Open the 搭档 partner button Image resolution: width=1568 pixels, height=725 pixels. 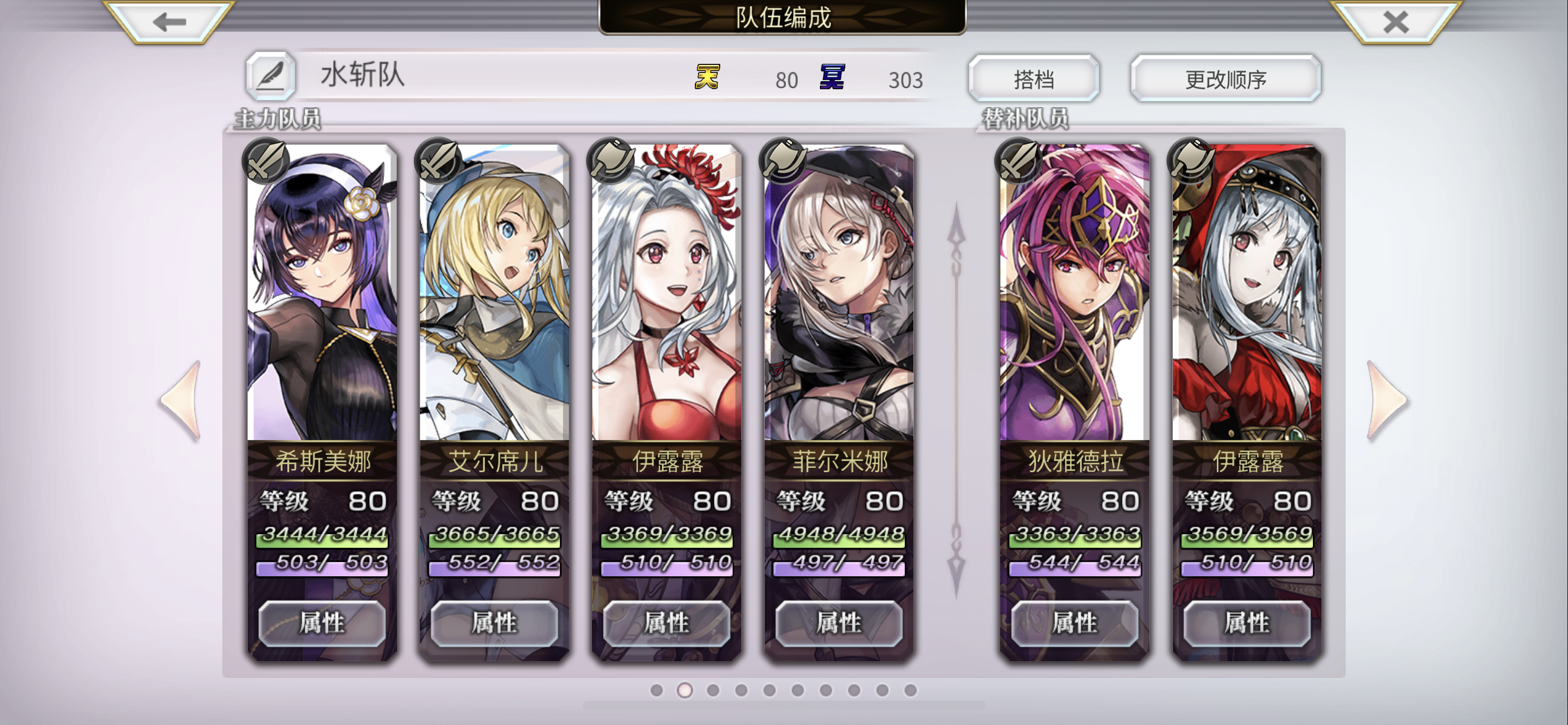(1034, 78)
